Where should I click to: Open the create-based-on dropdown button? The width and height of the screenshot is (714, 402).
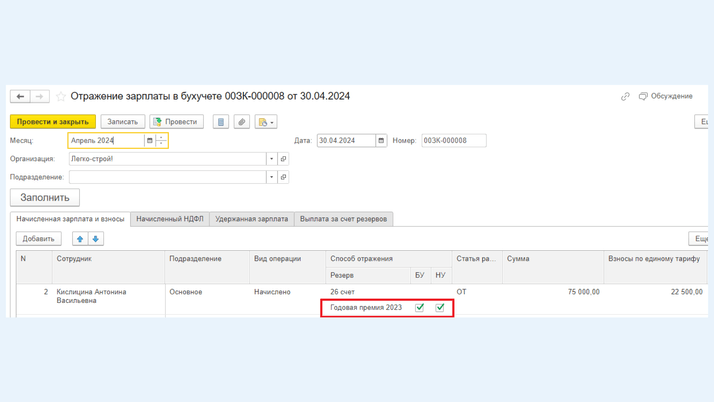point(265,122)
